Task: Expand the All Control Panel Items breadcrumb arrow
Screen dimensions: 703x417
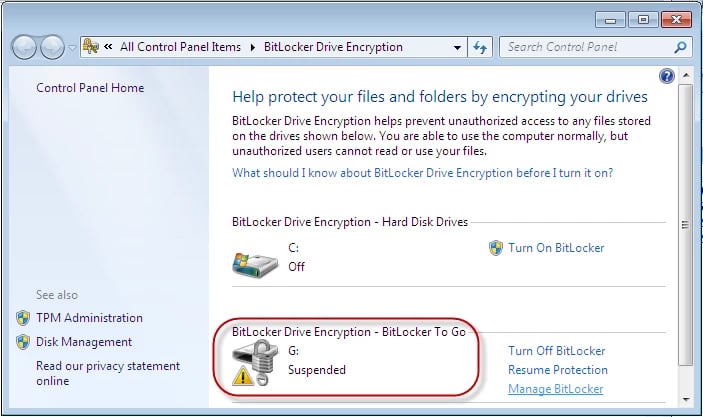Action: point(252,47)
